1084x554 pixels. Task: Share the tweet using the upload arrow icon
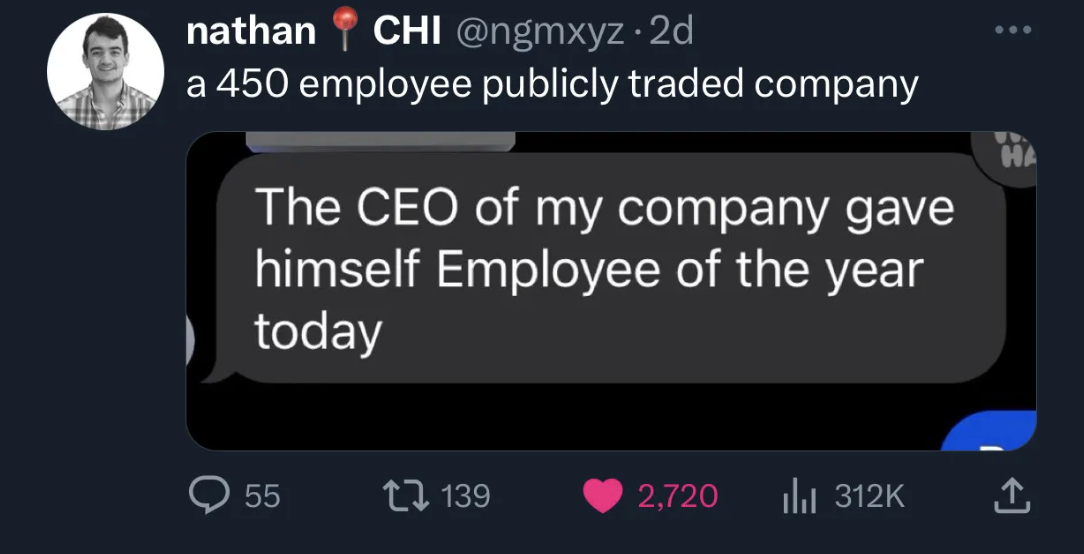[1012, 495]
